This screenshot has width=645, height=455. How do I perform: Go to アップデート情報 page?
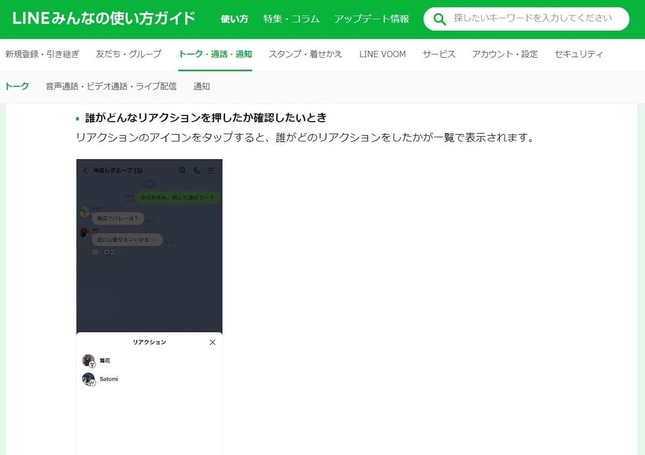371,19
